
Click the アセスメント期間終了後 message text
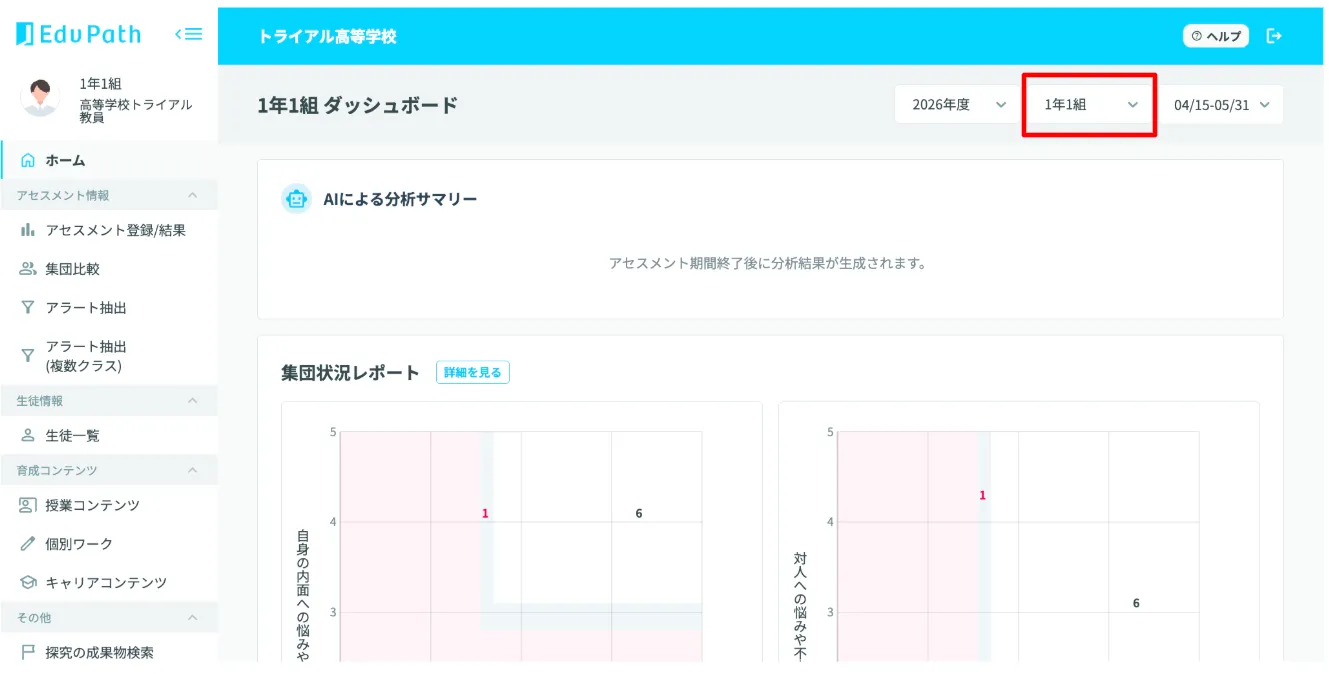[x=769, y=264]
